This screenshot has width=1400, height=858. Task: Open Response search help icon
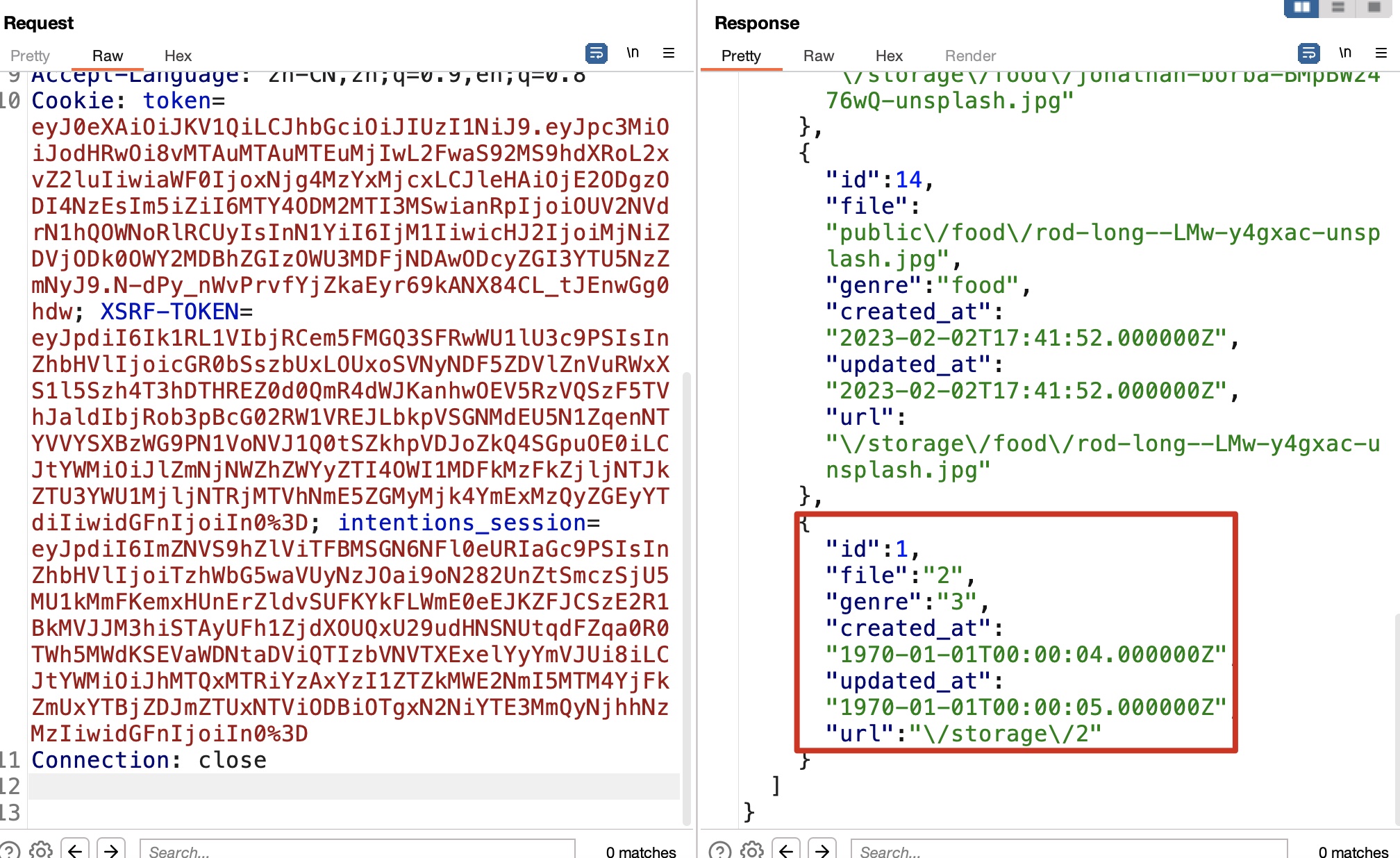pyautogui.click(x=719, y=850)
